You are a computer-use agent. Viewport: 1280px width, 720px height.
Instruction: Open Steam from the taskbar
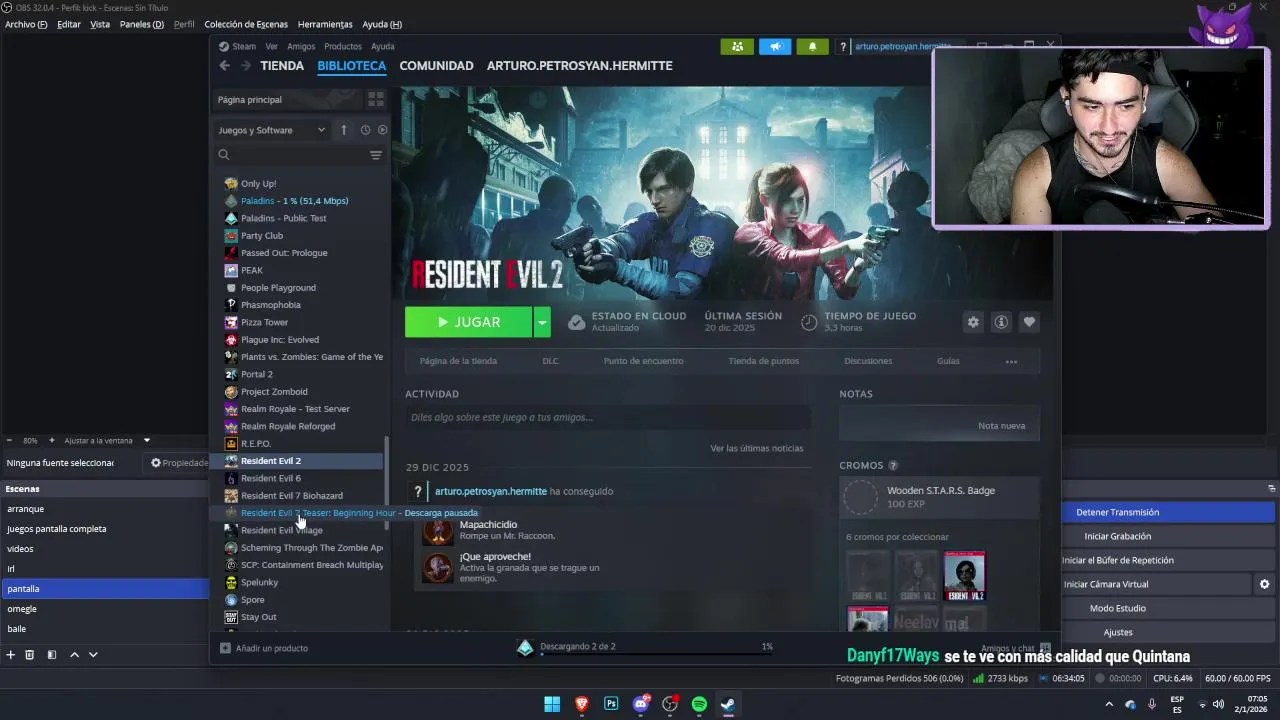pos(728,704)
